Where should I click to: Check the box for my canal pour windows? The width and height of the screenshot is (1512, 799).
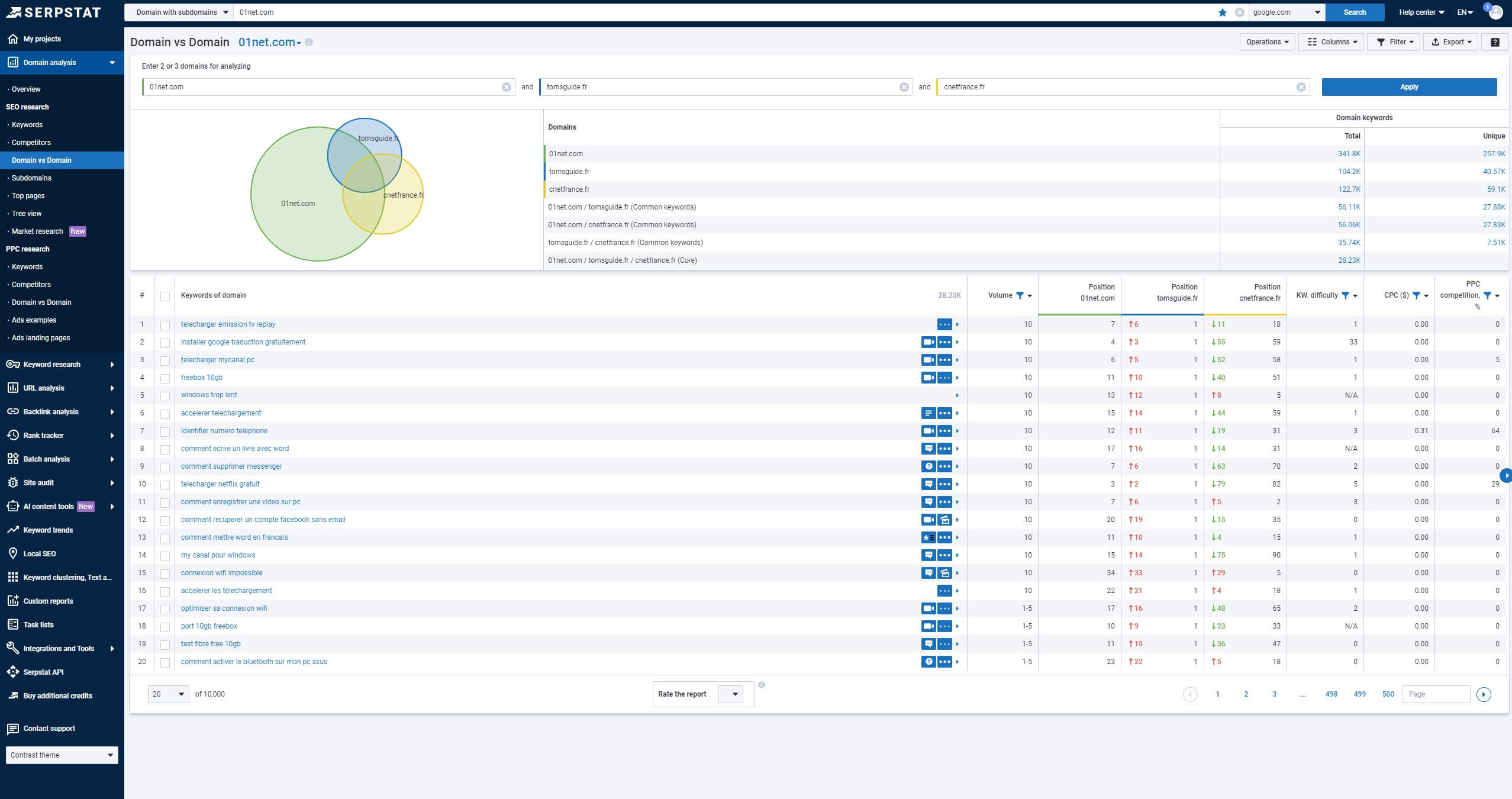pos(165,556)
